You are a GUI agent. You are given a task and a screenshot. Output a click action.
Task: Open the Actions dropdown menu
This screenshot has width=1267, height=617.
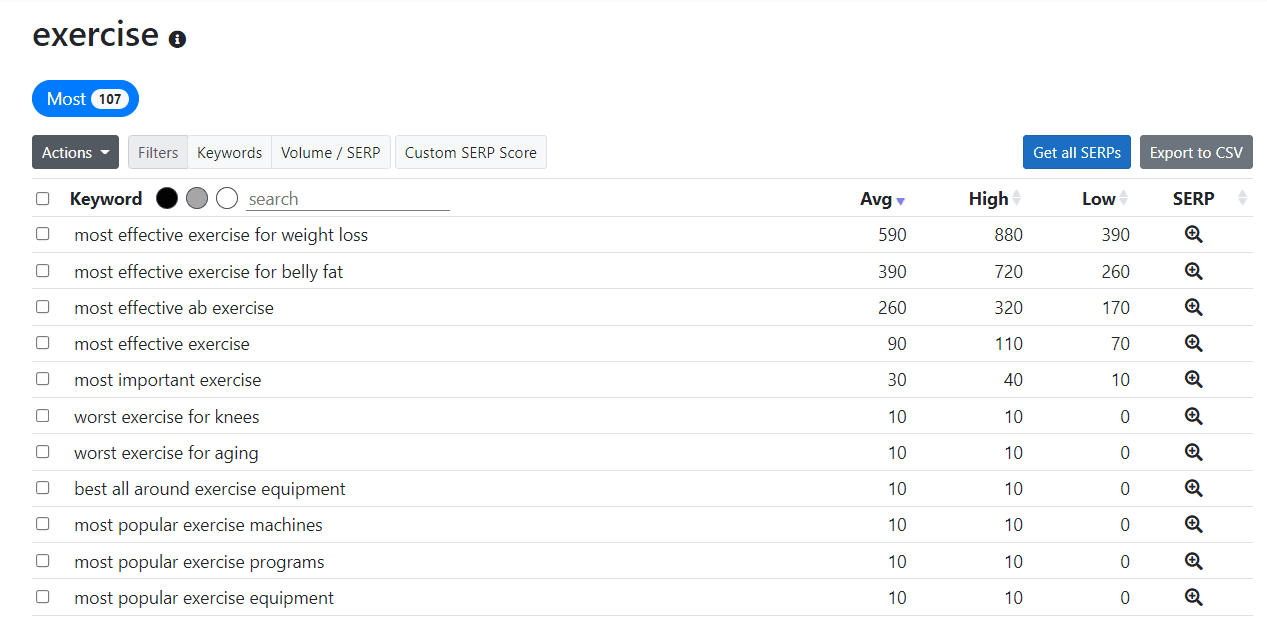coord(75,152)
